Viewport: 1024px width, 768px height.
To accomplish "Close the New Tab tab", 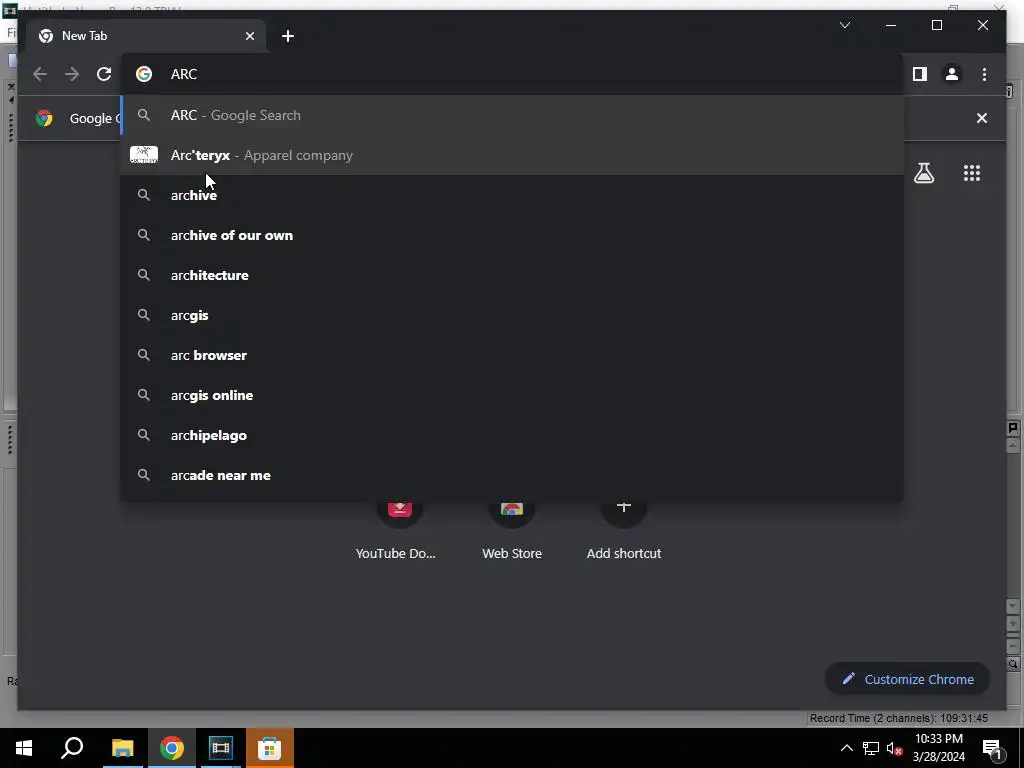I will (x=249, y=36).
